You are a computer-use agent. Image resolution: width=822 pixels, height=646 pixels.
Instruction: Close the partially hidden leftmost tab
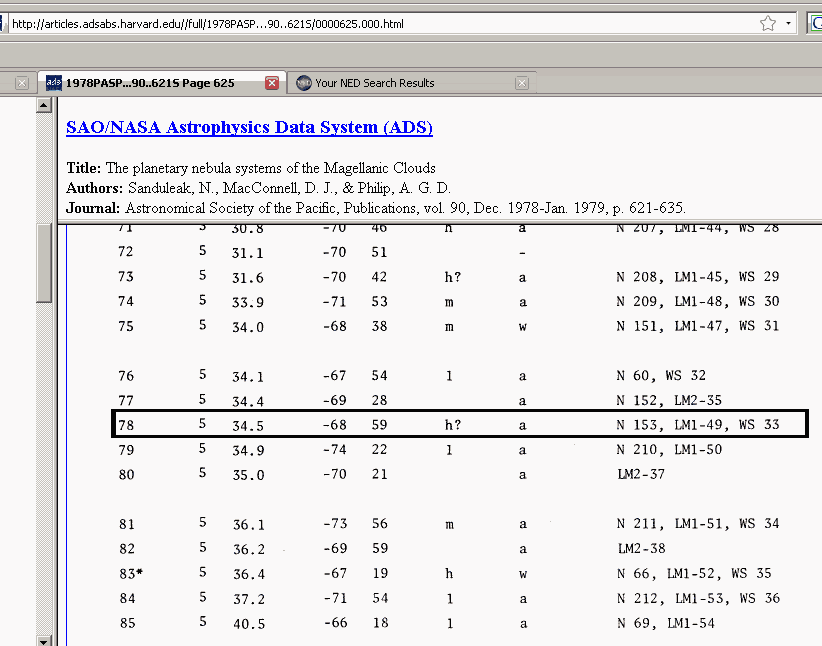coord(21,83)
